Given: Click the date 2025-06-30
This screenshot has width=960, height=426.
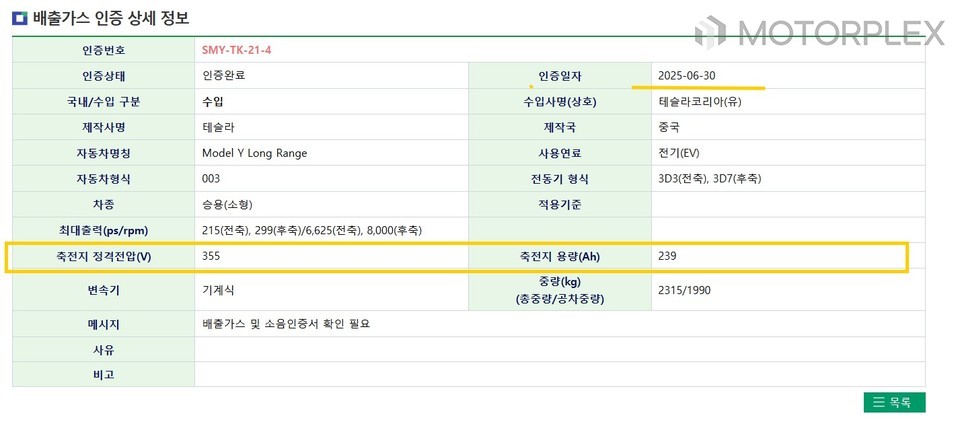Looking at the screenshot, I should tap(686, 76).
